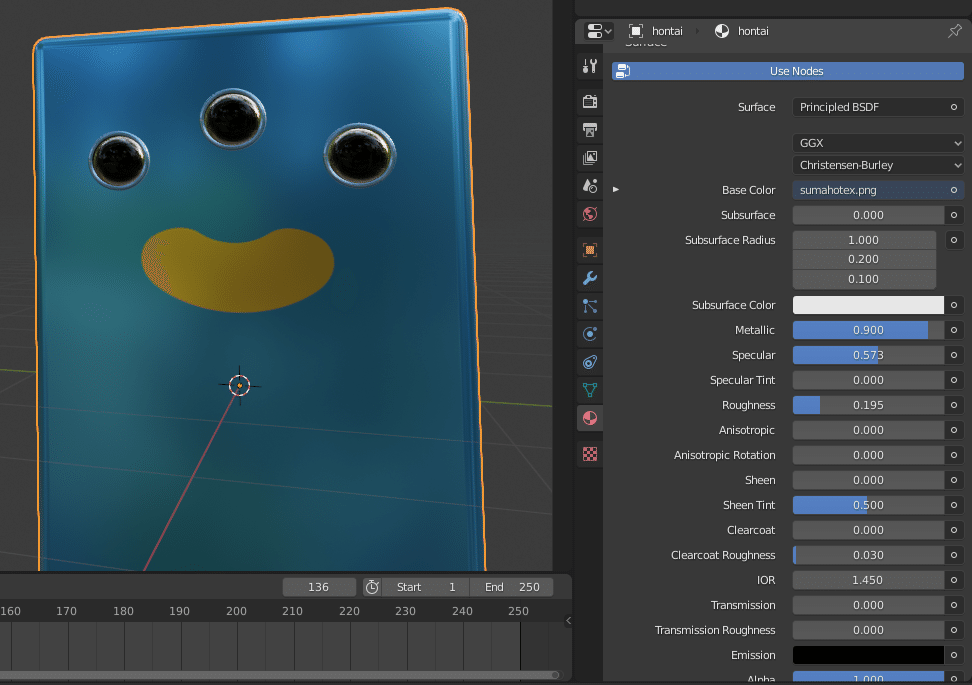The image size is (972, 685).
Task: Open the Object properties tab
Action: [590, 250]
